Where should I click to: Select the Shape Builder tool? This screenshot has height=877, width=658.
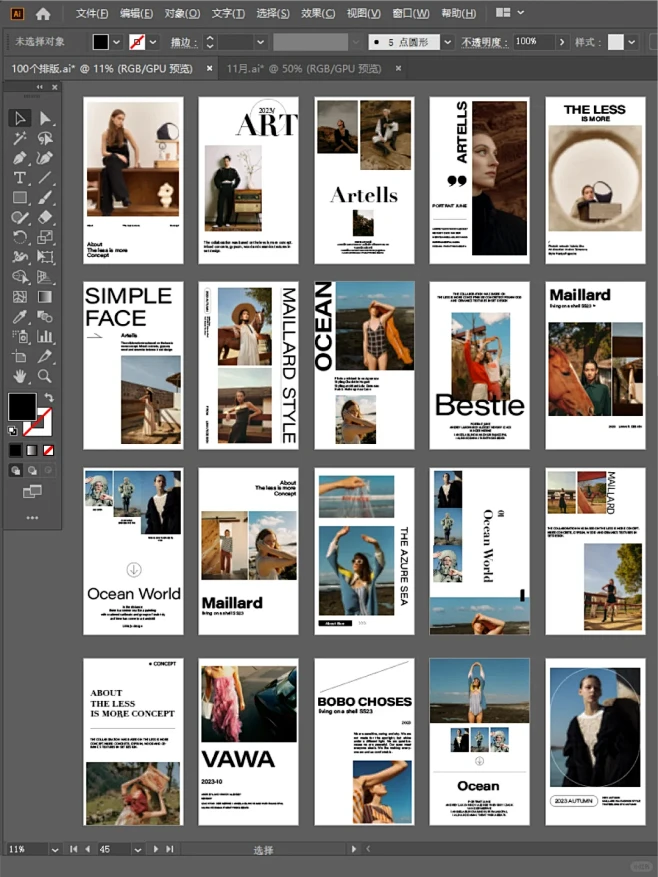tap(20, 277)
